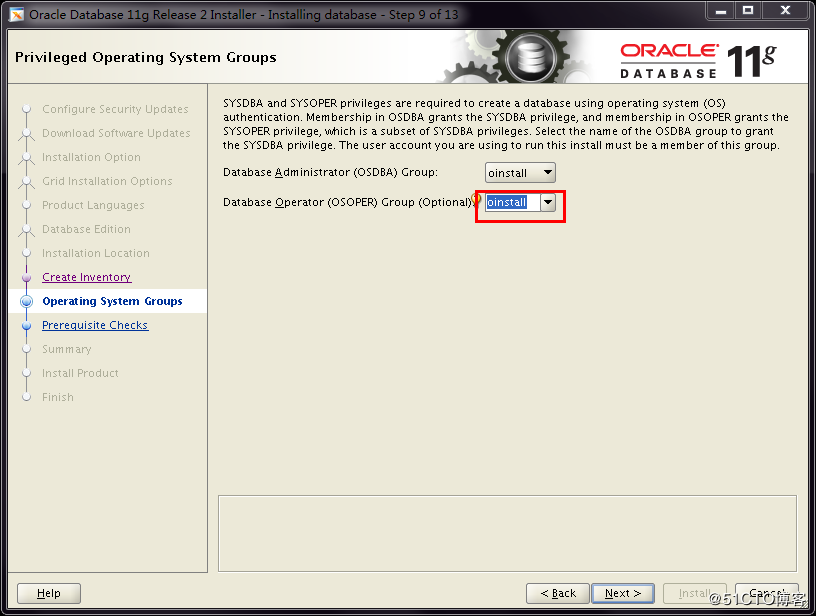Click Grid Installation Options step
The height and width of the screenshot is (616, 816).
[107, 181]
